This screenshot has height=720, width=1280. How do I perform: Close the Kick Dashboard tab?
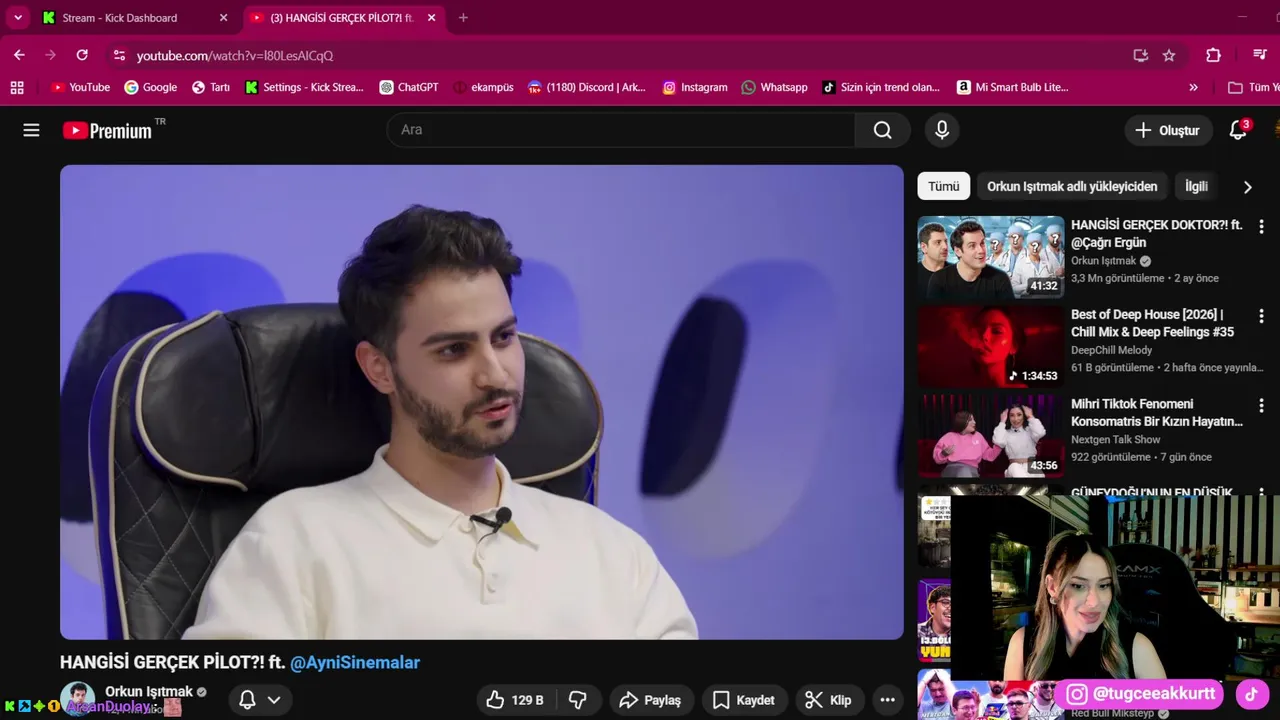click(223, 18)
